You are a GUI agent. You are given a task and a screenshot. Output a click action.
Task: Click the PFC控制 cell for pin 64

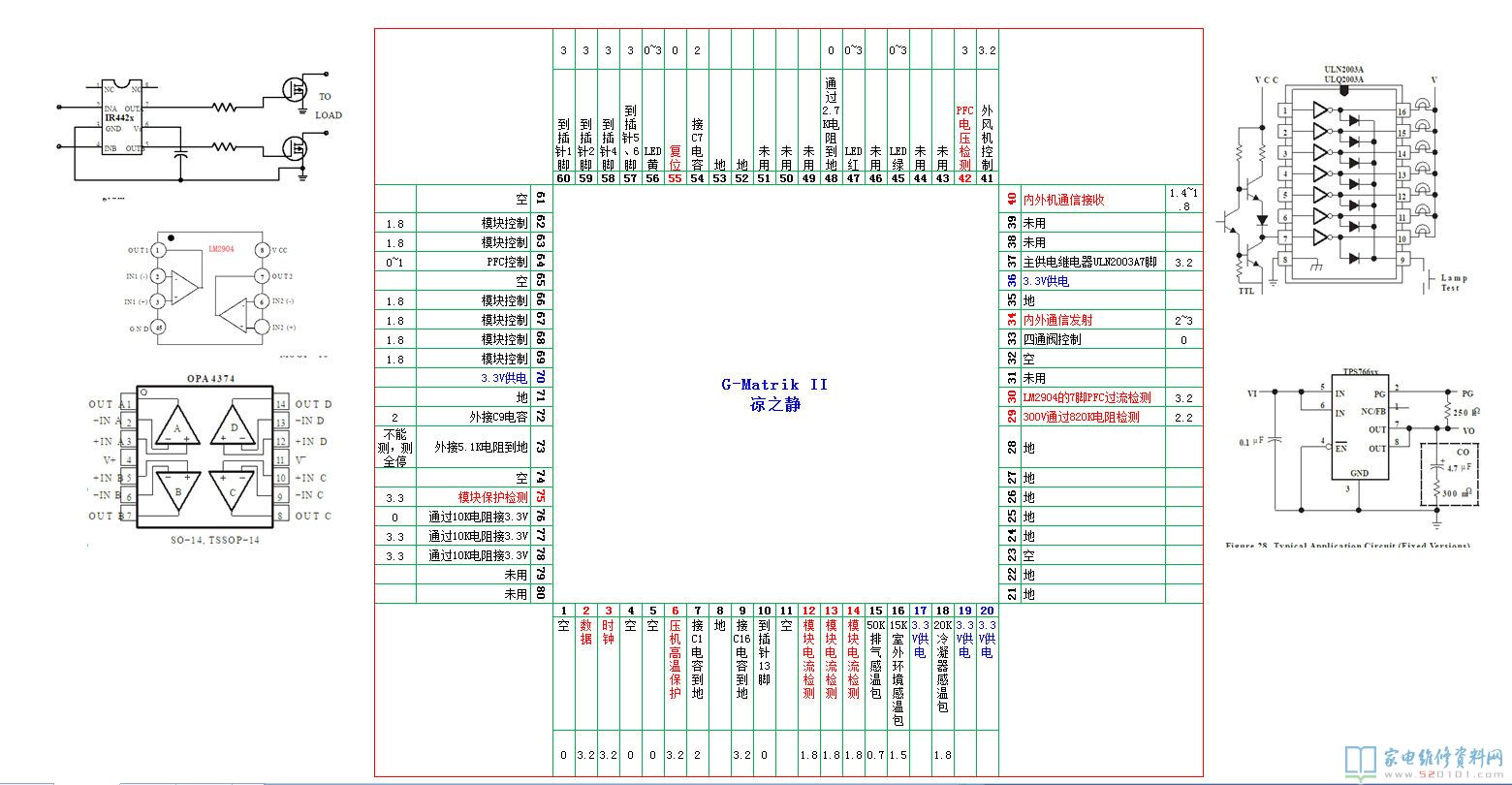click(474, 262)
